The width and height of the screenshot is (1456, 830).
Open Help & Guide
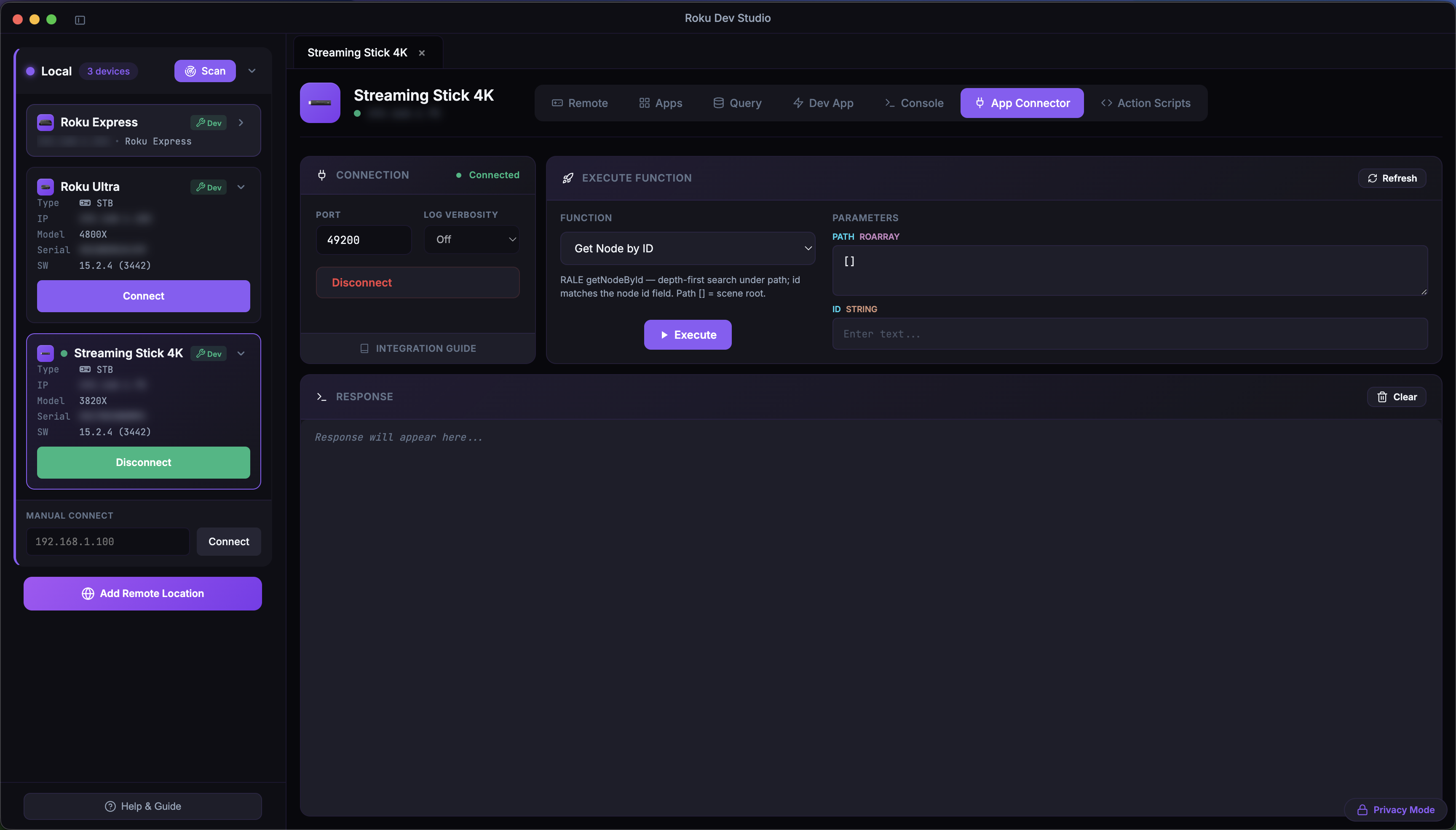click(x=143, y=806)
